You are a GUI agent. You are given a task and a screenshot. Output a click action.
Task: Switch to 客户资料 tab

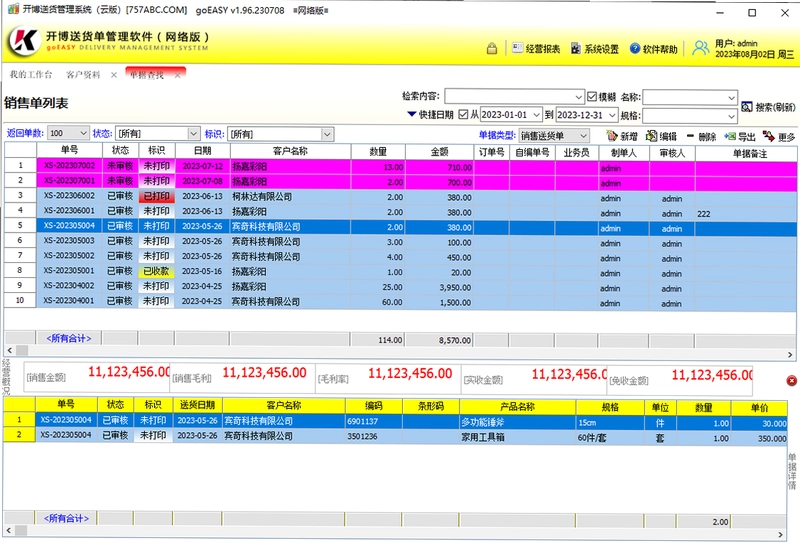[83, 75]
